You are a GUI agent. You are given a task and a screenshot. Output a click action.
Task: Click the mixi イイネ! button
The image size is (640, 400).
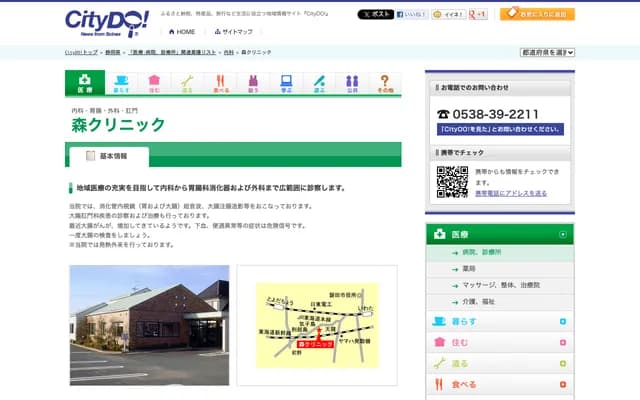click(x=449, y=14)
